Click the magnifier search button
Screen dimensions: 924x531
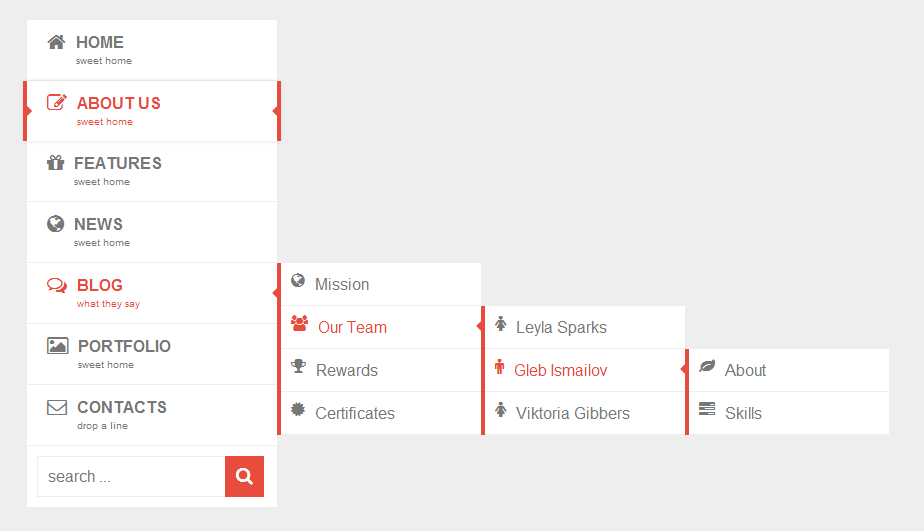(244, 476)
